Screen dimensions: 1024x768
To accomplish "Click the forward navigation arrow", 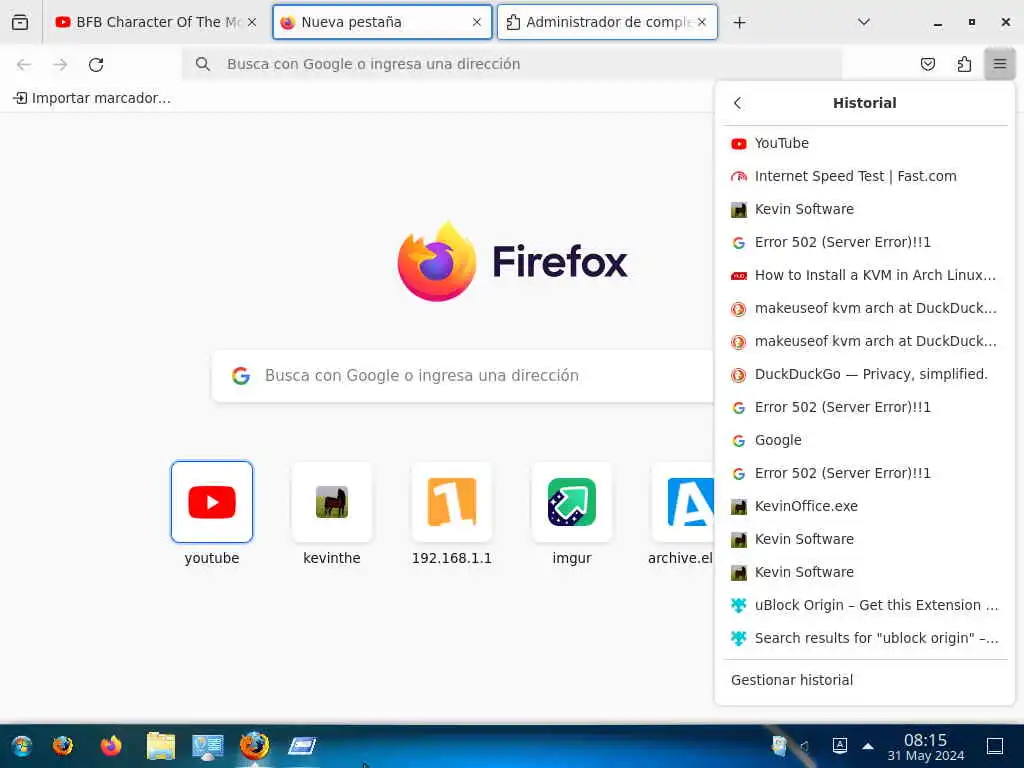I will (60, 65).
